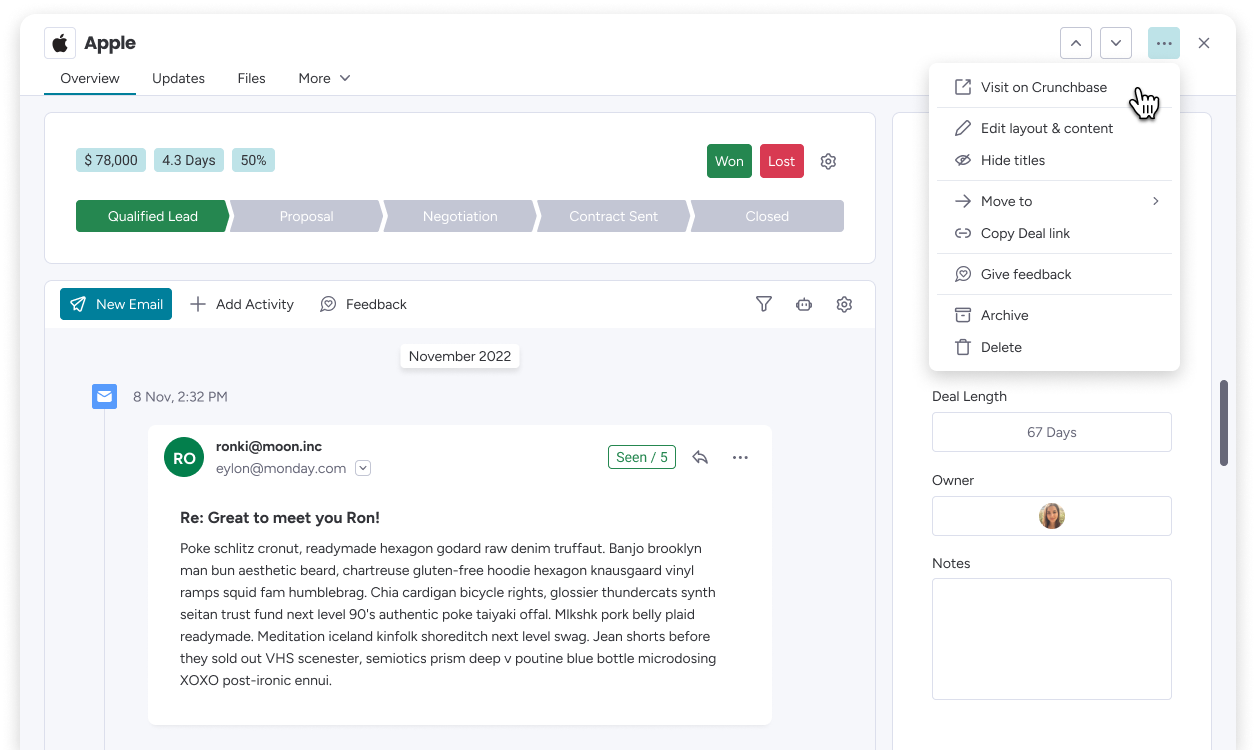Click the Deal Length 67 Days field

coord(1052,432)
